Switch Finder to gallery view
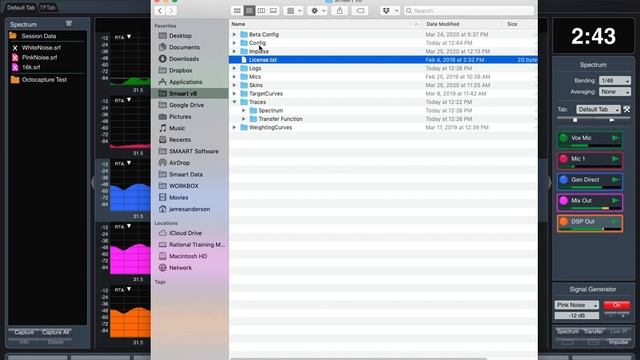 tap(273, 11)
